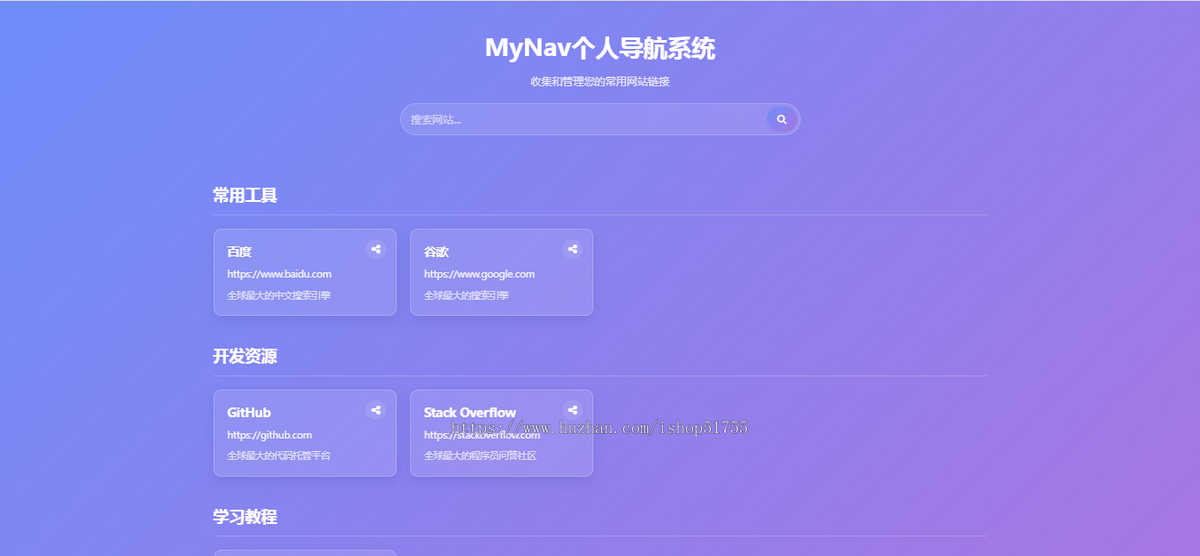Viewport: 1200px width, 556px height.
Task: Open the Stack Overflow card title
Action: pyautogui.click(x=470, y=412)
